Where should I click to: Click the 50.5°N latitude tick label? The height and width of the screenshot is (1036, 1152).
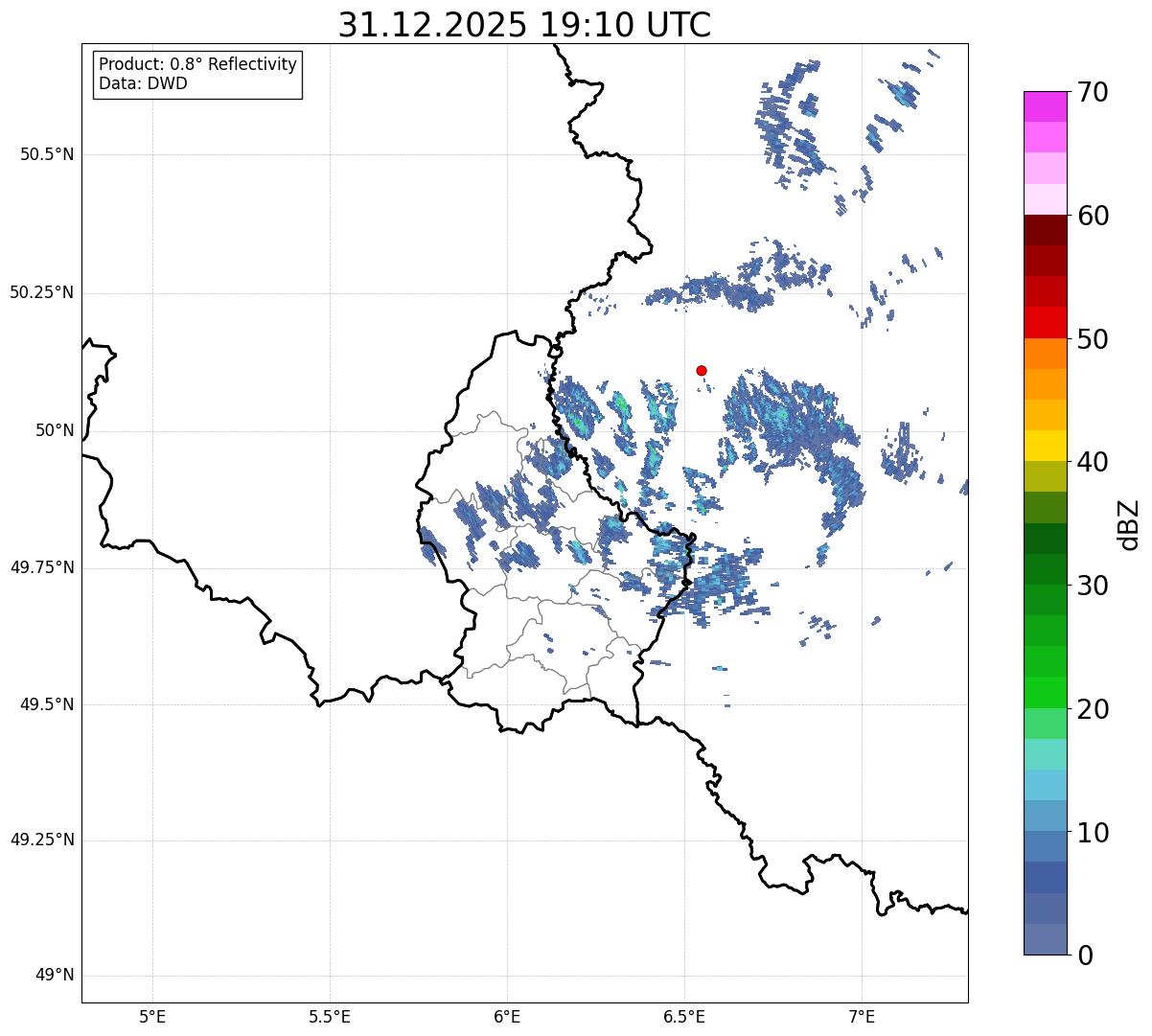pyautogui.click(x=47, y=154)
